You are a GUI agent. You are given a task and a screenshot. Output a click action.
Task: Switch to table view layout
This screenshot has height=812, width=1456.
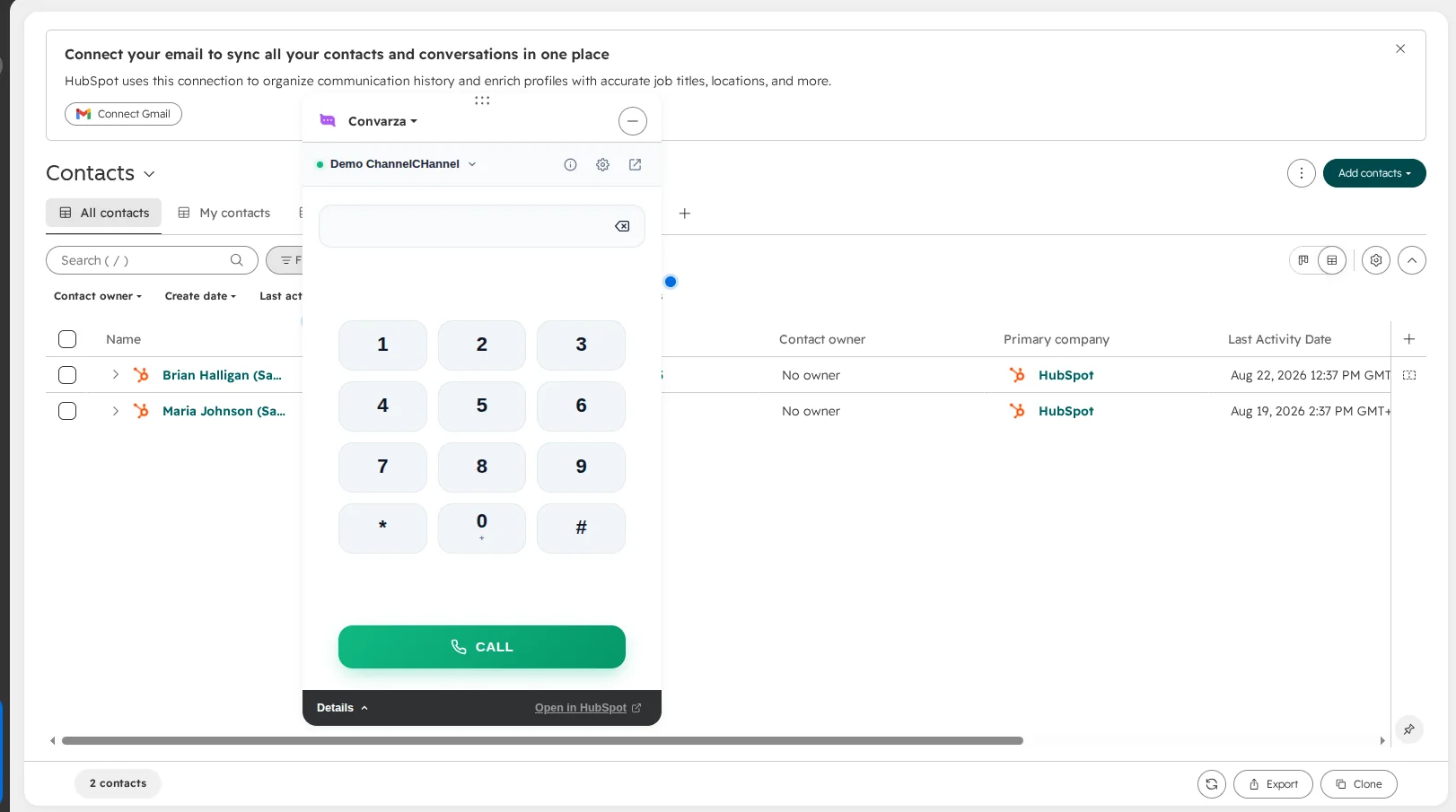click(1332, 260)
